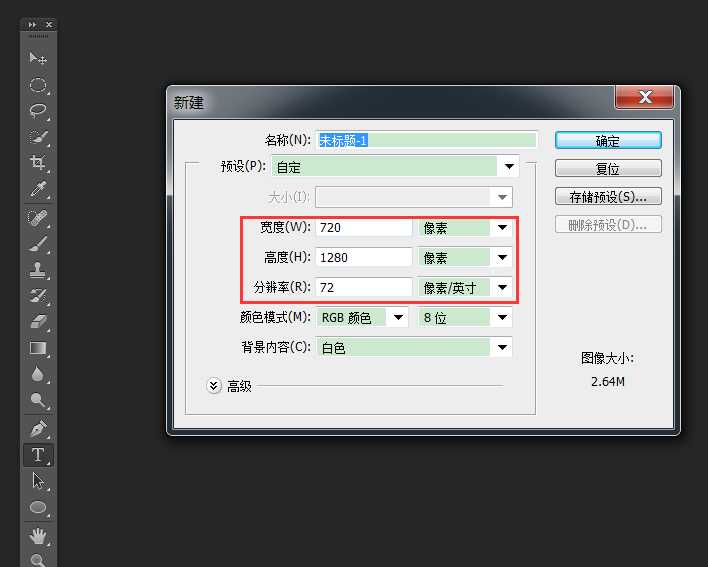The image size is (708, 567).
Task: Select the Move tool
Action: tap(38, 59)
